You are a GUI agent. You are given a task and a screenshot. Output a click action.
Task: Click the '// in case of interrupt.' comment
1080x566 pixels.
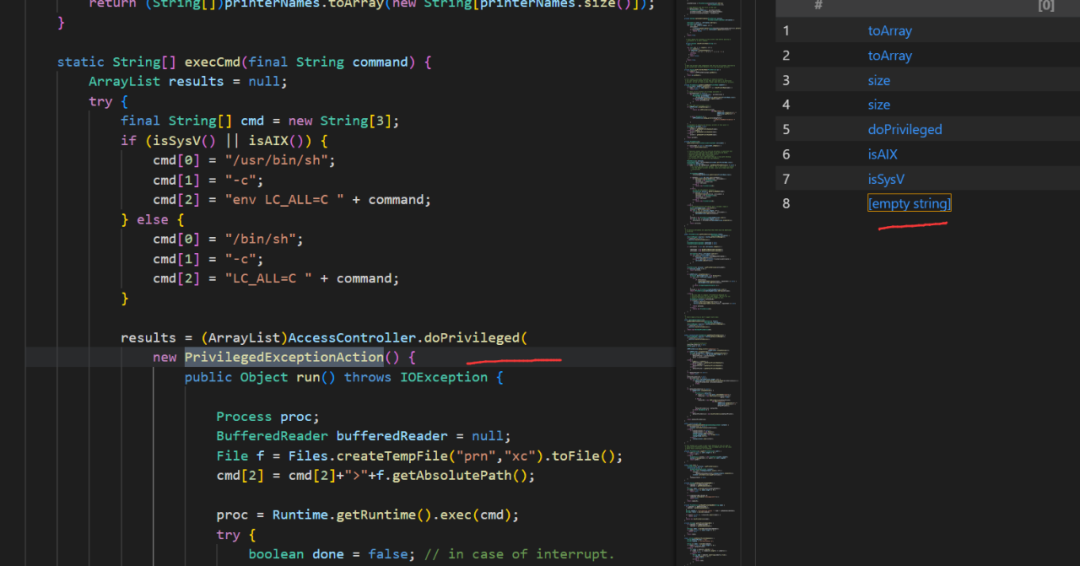coord(519,554)
